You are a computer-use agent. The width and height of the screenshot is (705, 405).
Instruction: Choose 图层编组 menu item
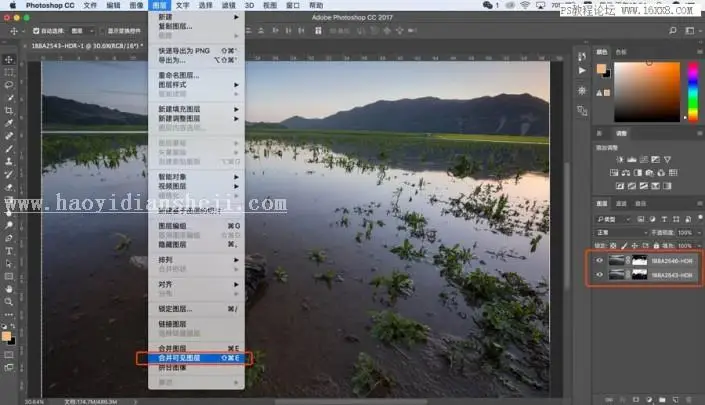196,226
